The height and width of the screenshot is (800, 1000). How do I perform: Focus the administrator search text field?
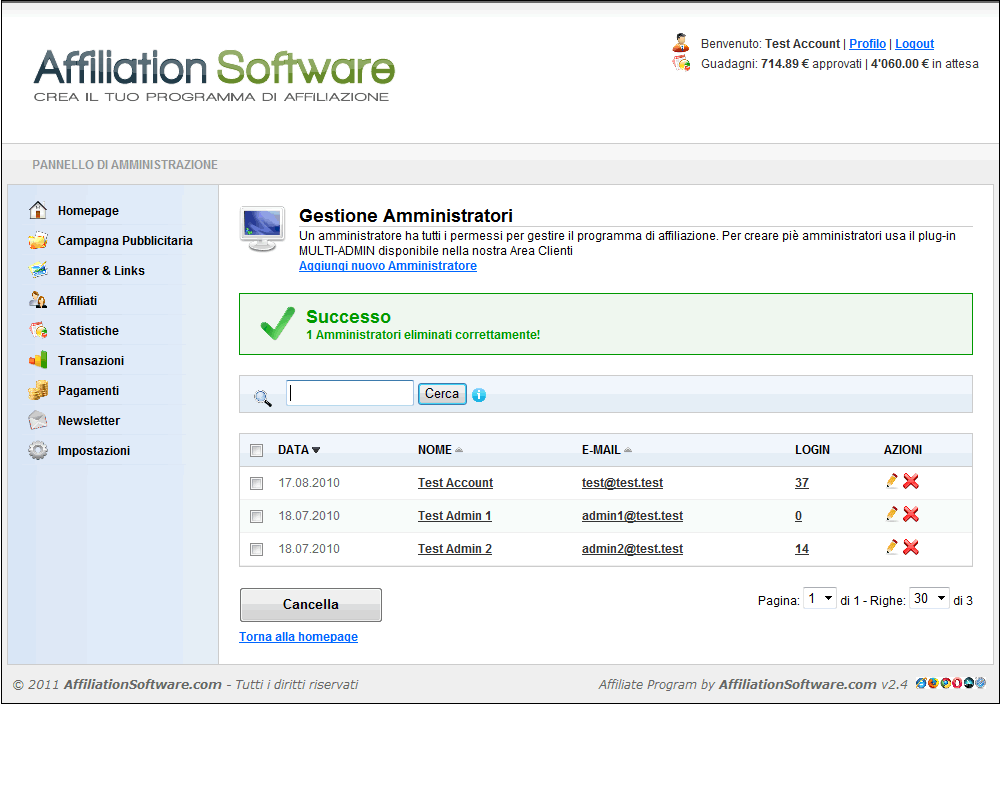click(349, 393)
